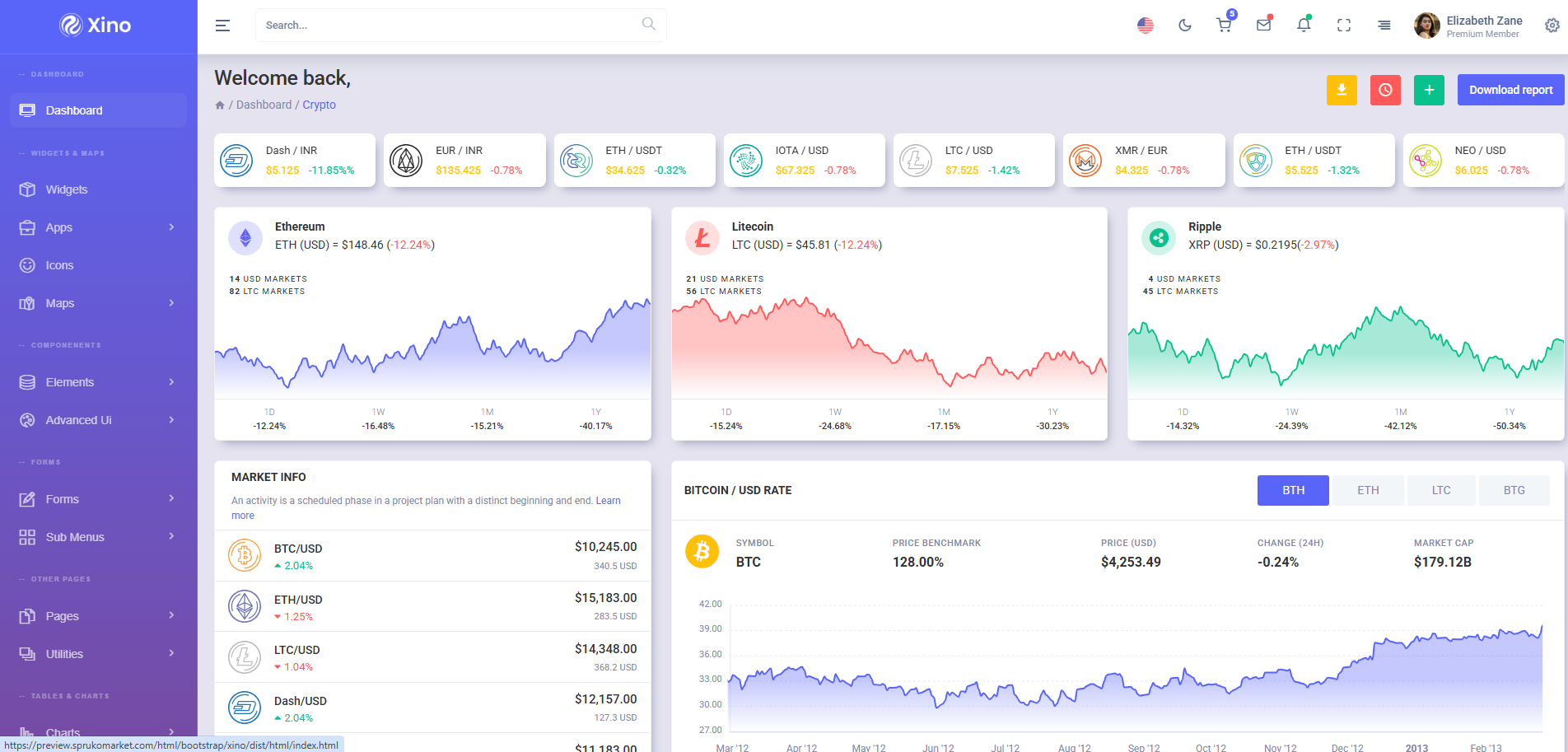Select Dashboard in the sidebar

[x=98, y=110]
